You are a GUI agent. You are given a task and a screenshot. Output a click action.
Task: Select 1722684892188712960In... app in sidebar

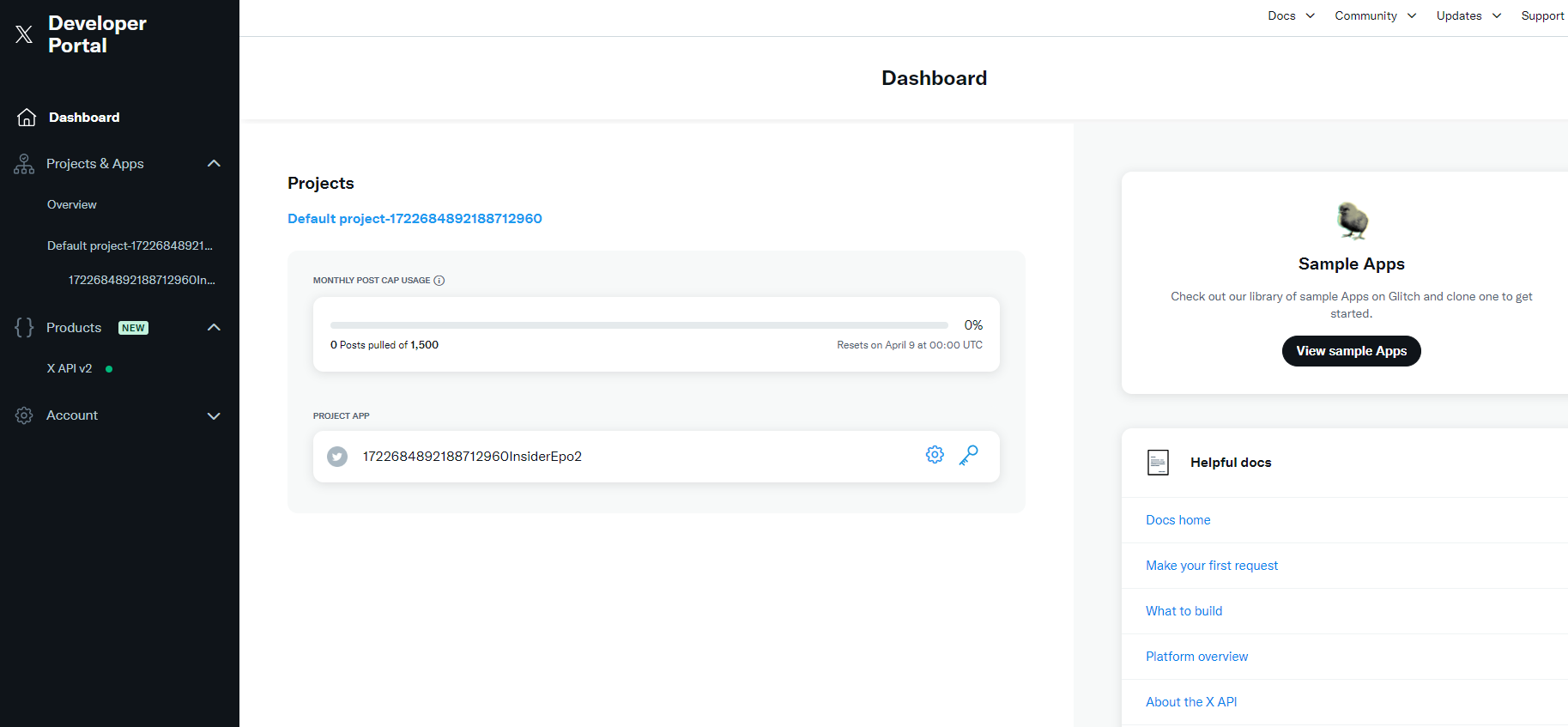[x=142, y=280]
